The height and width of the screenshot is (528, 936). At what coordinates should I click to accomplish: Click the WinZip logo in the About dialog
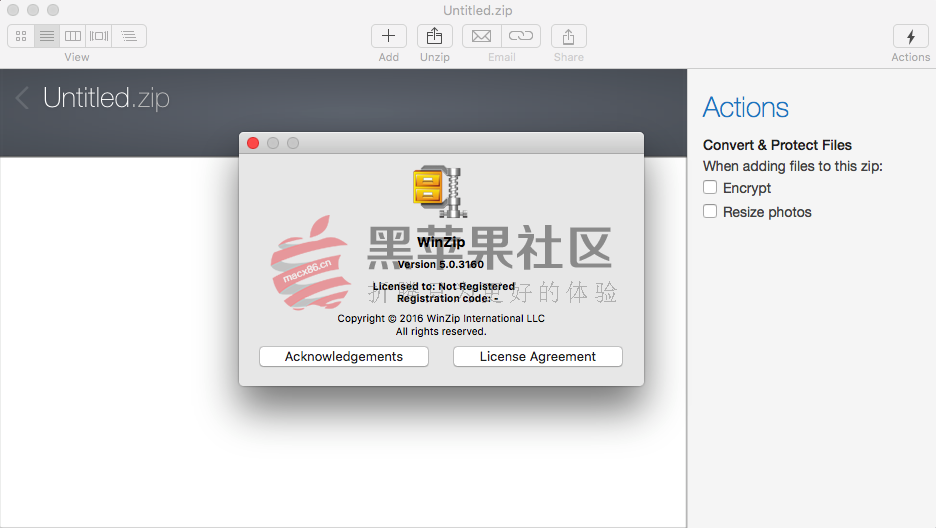(441, 192)
